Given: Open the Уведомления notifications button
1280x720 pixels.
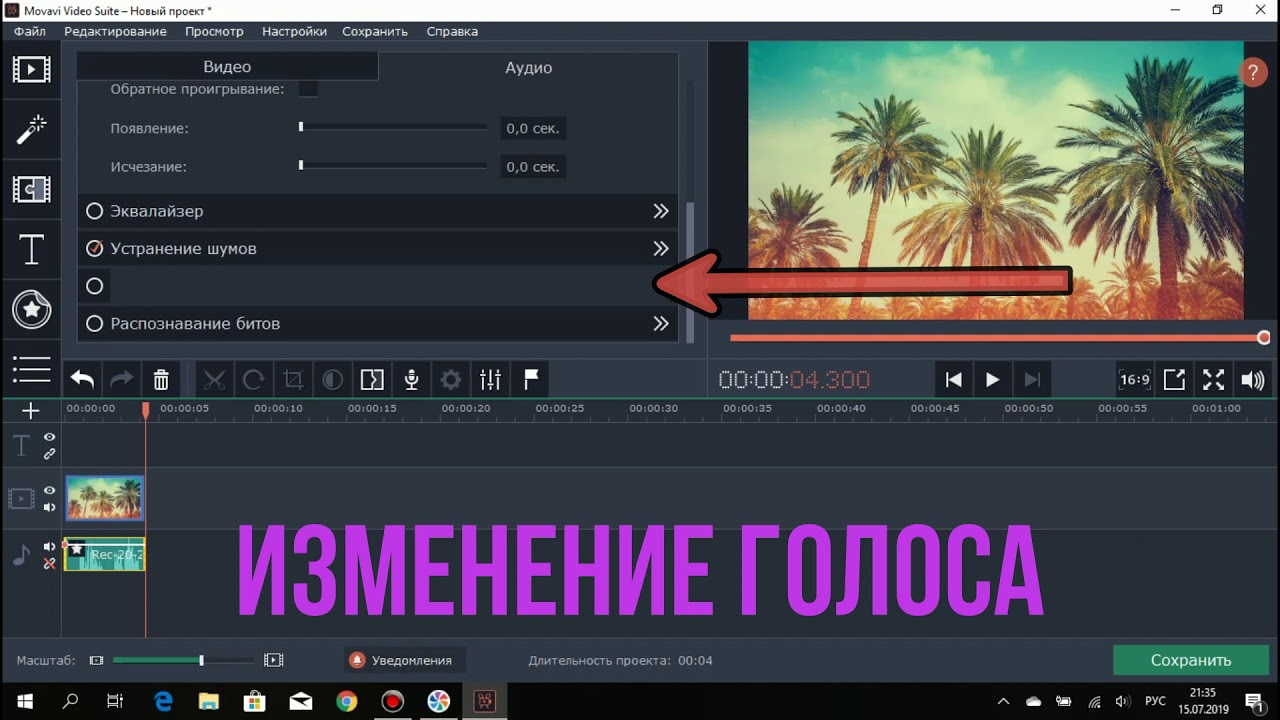Looking at the screenshot, I should pos(401,660).
